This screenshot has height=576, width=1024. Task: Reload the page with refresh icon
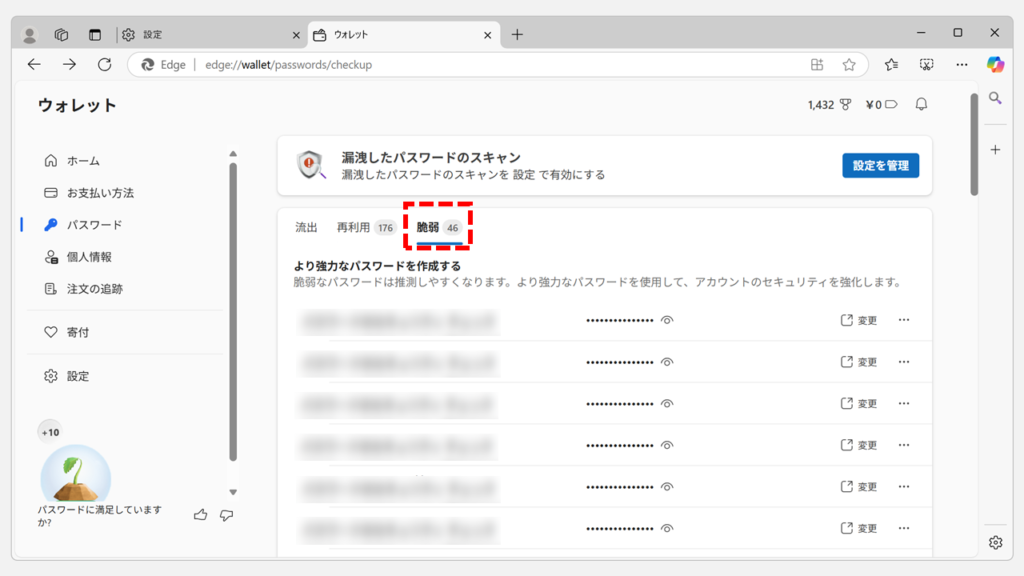pos(104,65)
